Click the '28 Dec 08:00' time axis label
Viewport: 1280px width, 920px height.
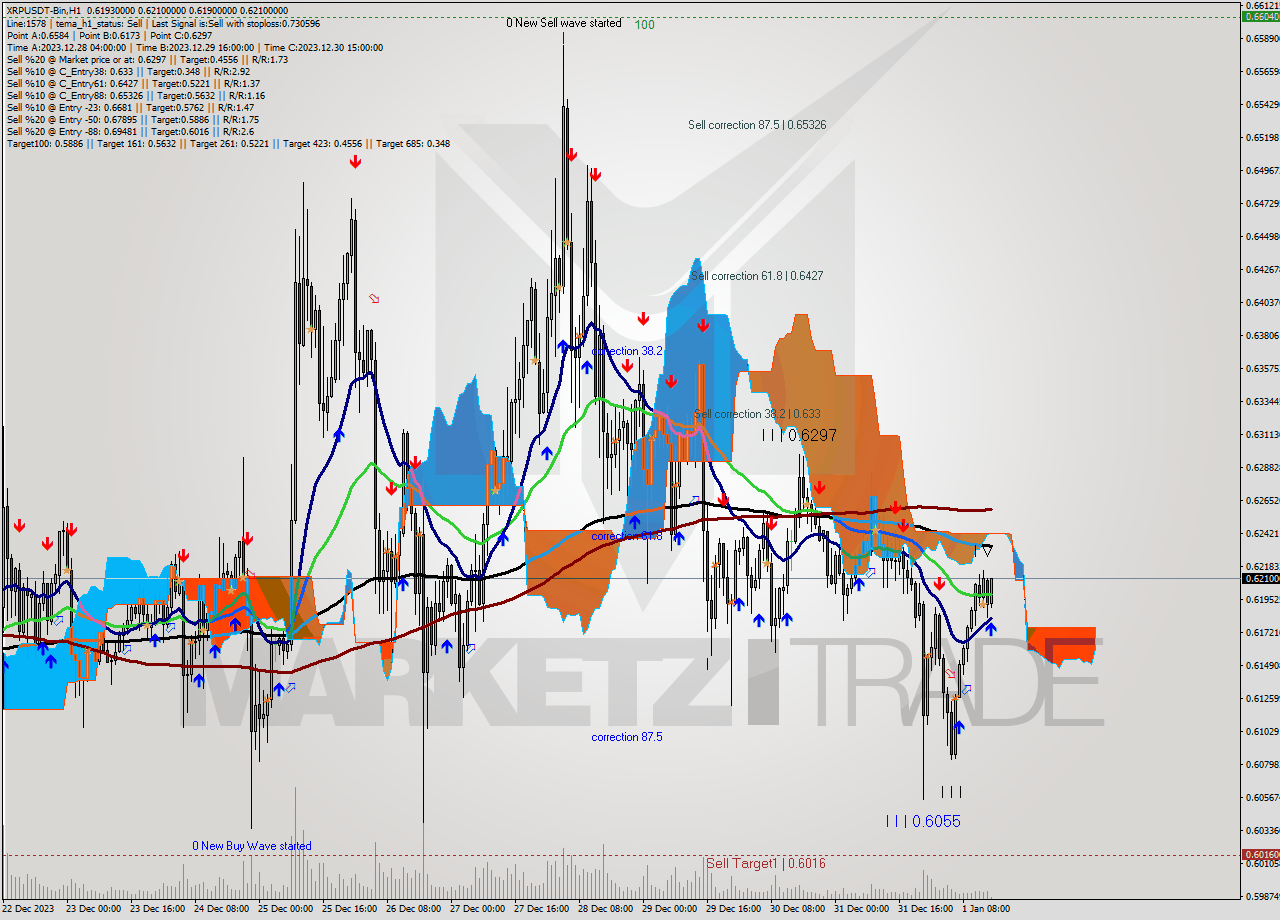pos(605,909)
